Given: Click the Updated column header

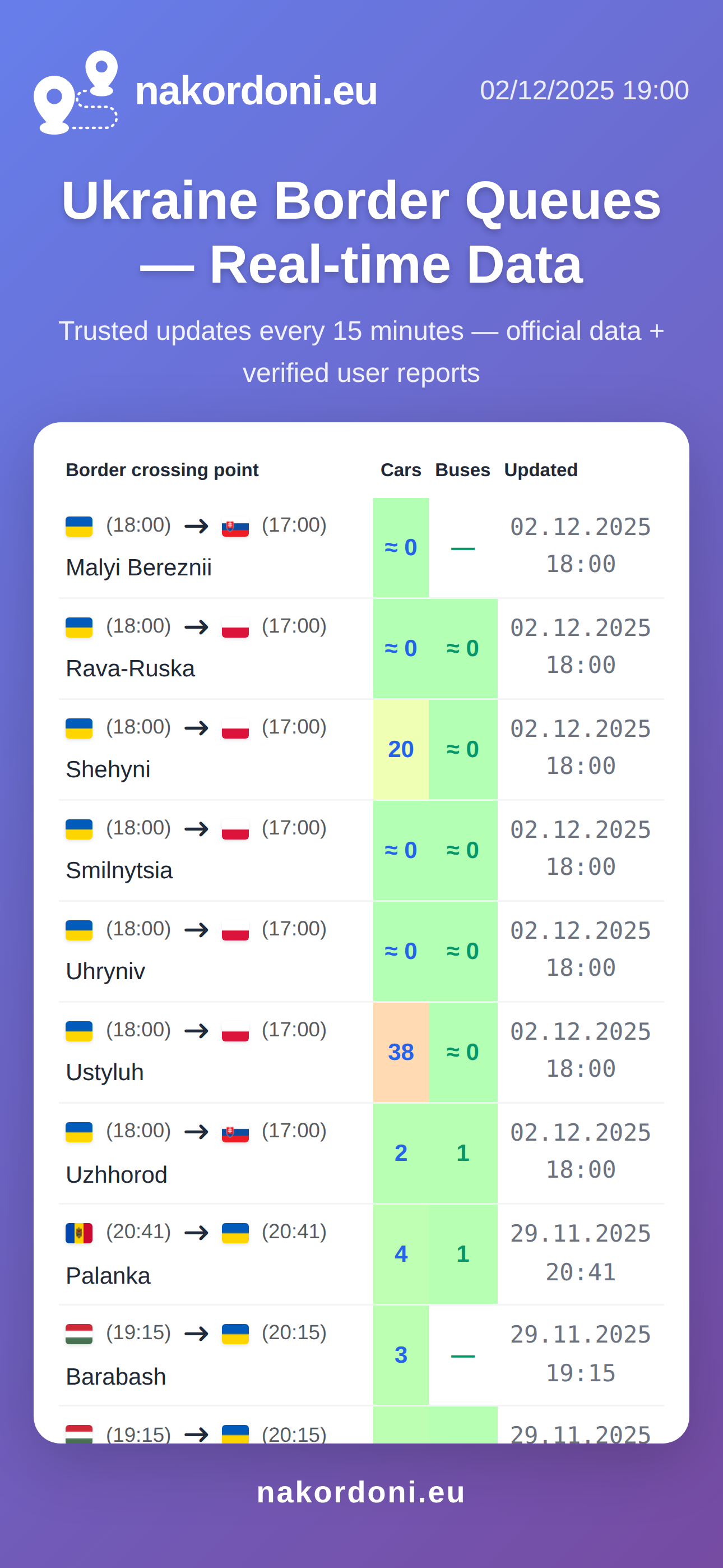Looking at the screenshot, I should coord(540,470).
